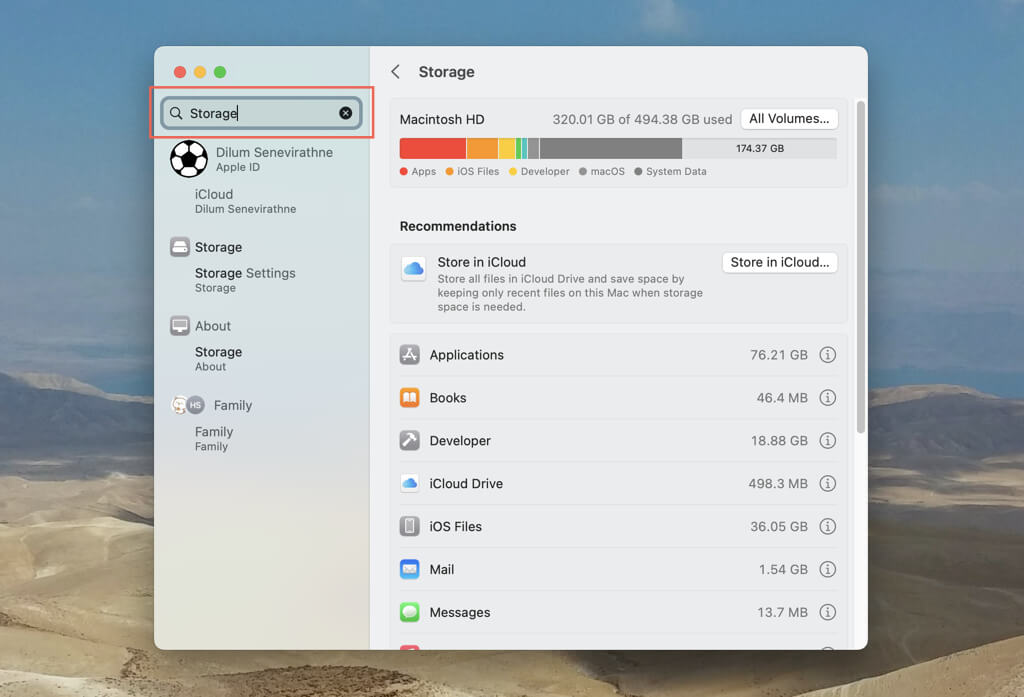
Task: Click the Apps legend label
Action: [424, 171]
